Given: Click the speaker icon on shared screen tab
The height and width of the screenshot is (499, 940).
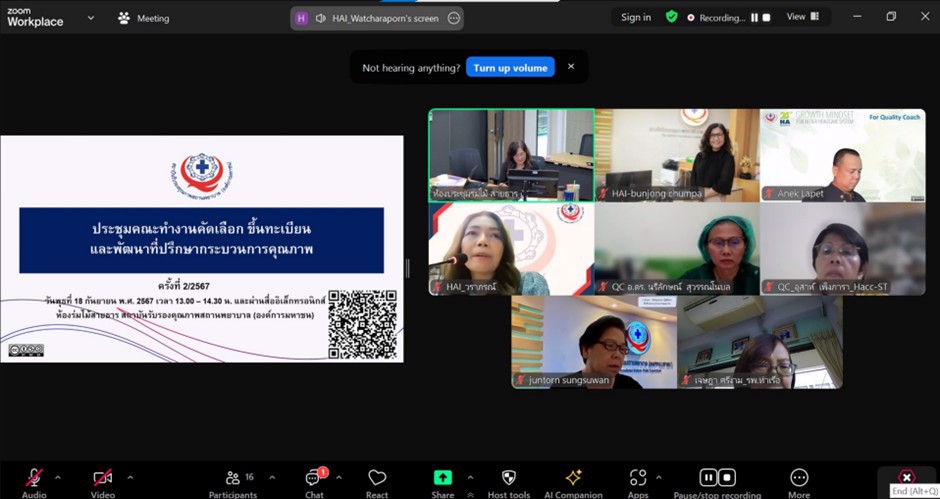Looking at the screenshot, I should pyautogui.click(x=321, y=18).
